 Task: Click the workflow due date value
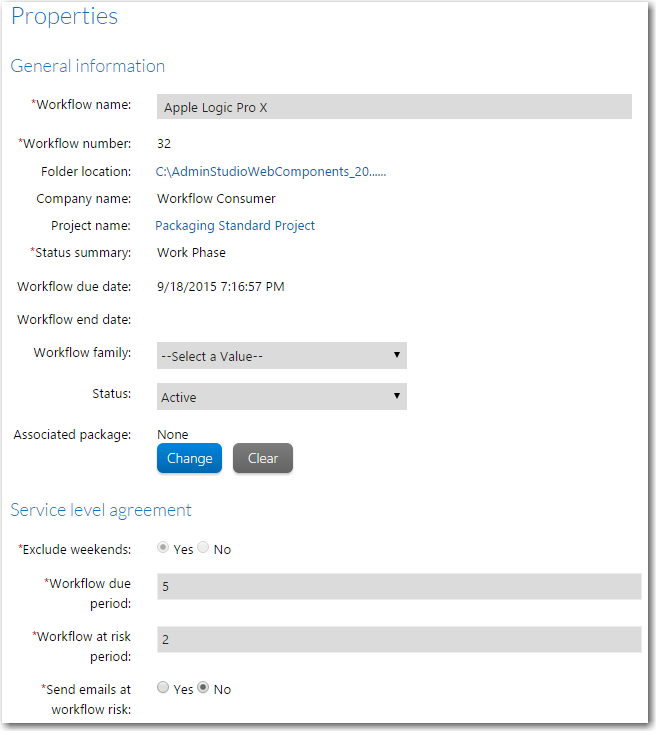[x=221, y=286]
